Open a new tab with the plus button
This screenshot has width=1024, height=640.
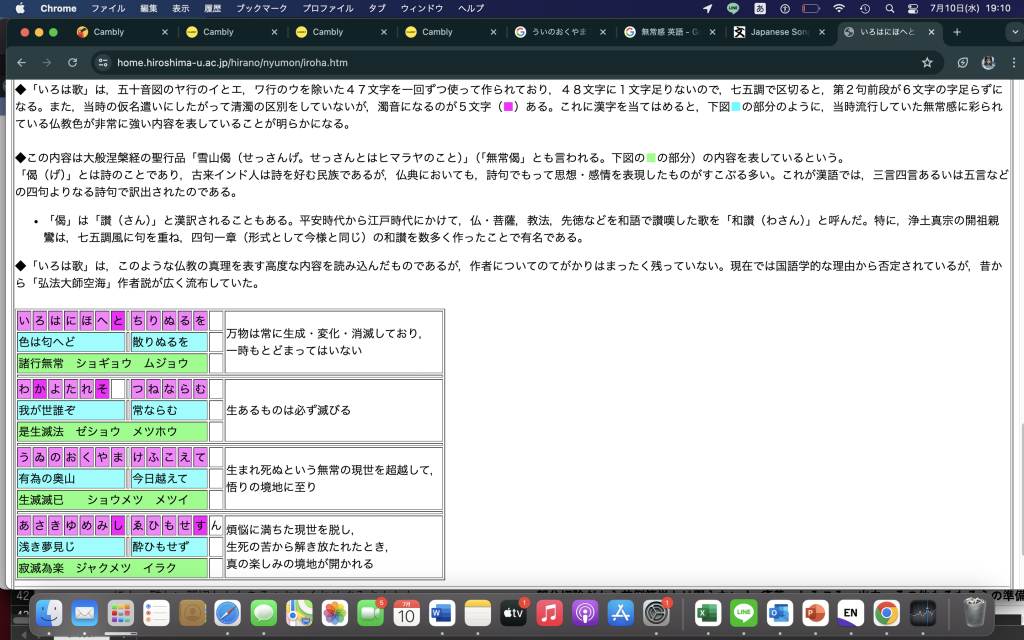957,31
